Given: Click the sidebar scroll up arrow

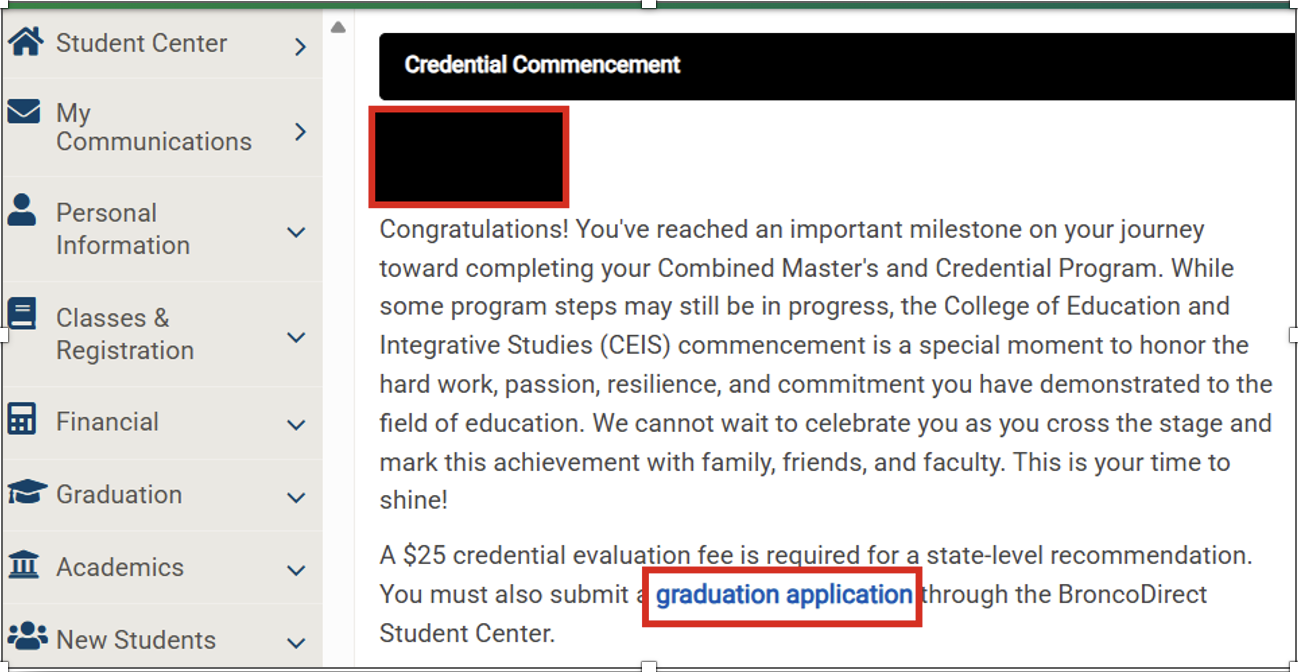Looking at the screenshot, I should click(338, 27).
